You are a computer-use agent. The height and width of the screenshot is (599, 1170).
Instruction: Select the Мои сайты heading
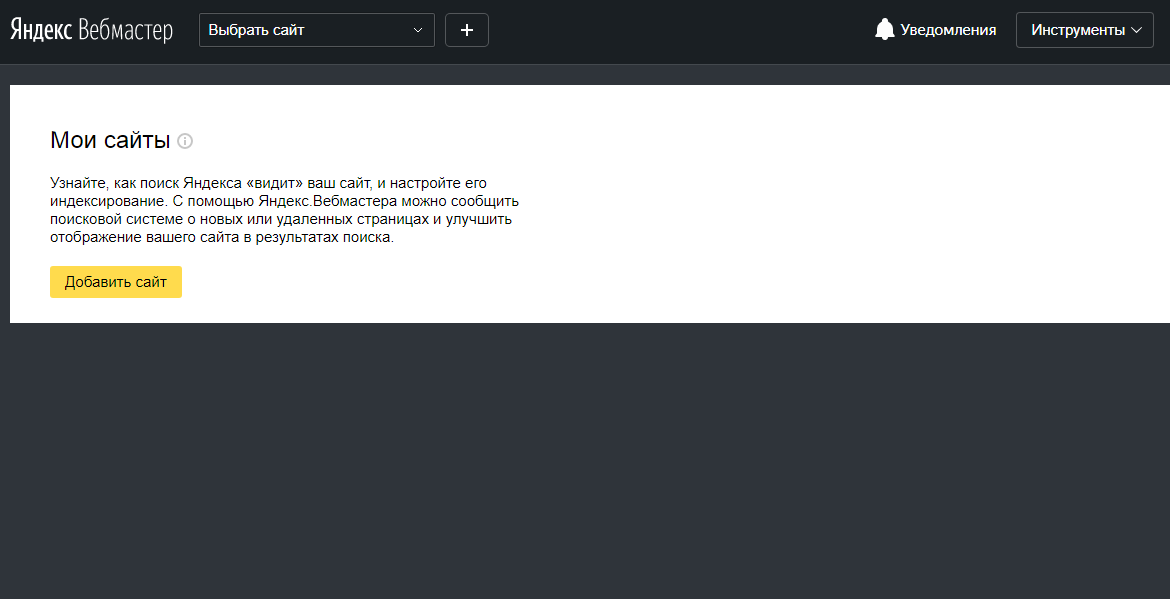pyautogui.click(x=110, y=140)
